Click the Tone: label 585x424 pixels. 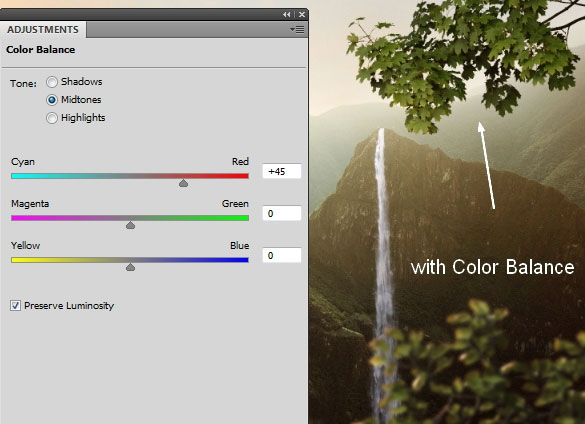[24, 83]
